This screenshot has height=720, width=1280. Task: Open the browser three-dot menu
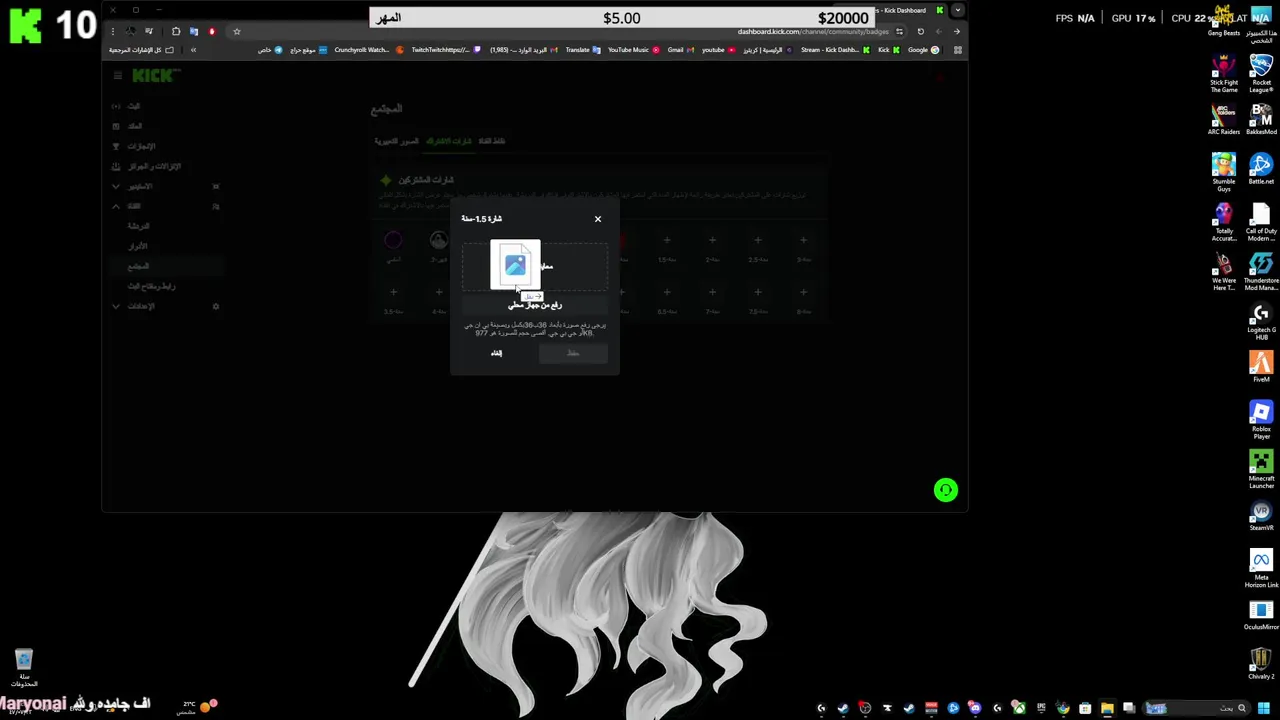click(113, 32)
